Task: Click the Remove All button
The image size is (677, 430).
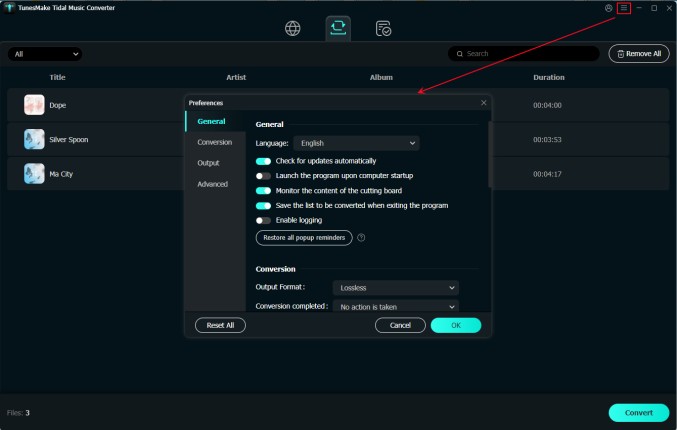Action: tap(639, 54)
